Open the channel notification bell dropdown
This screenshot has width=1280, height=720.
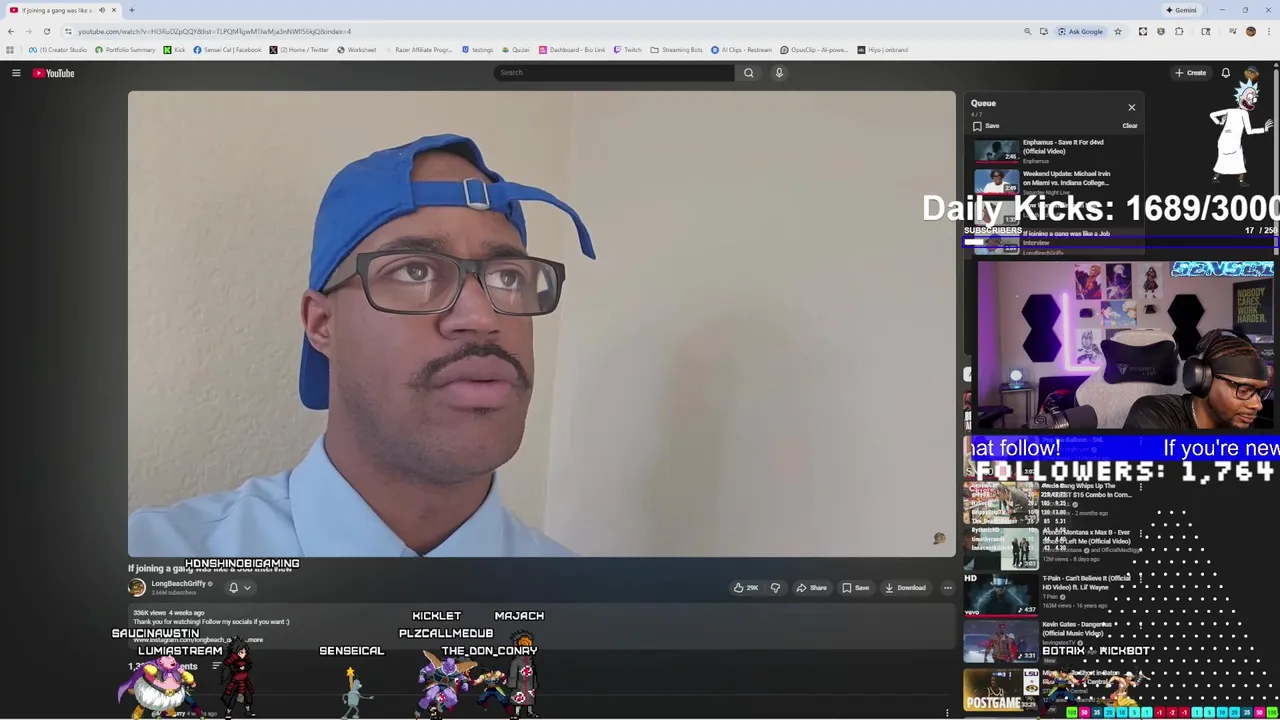click(239, 588)
